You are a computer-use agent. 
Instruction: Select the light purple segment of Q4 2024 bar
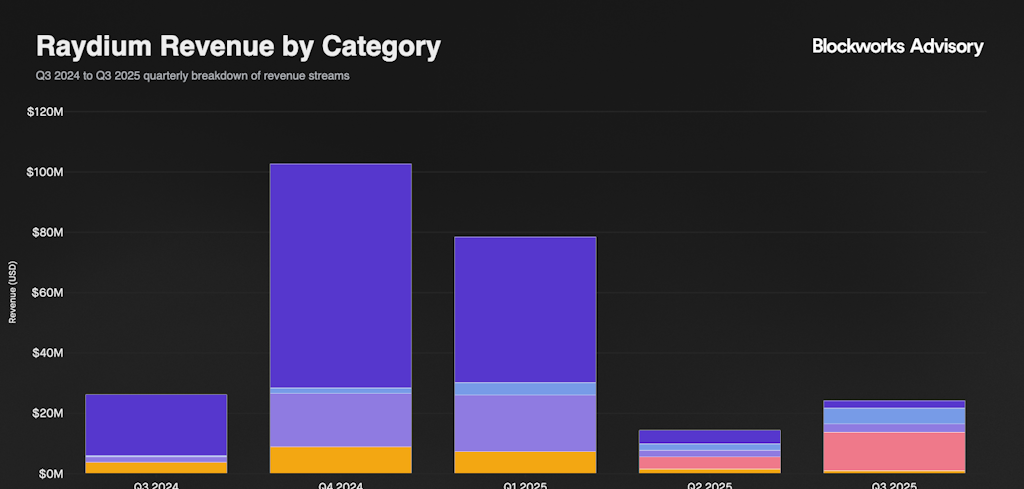coord(340,420)
